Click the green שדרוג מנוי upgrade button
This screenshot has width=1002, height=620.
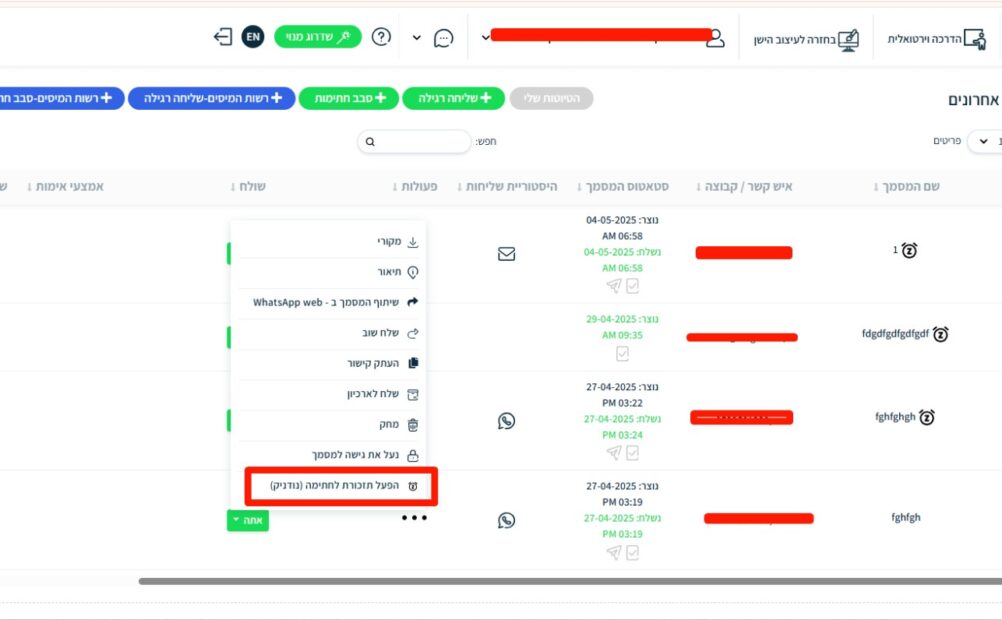[317, 37]
